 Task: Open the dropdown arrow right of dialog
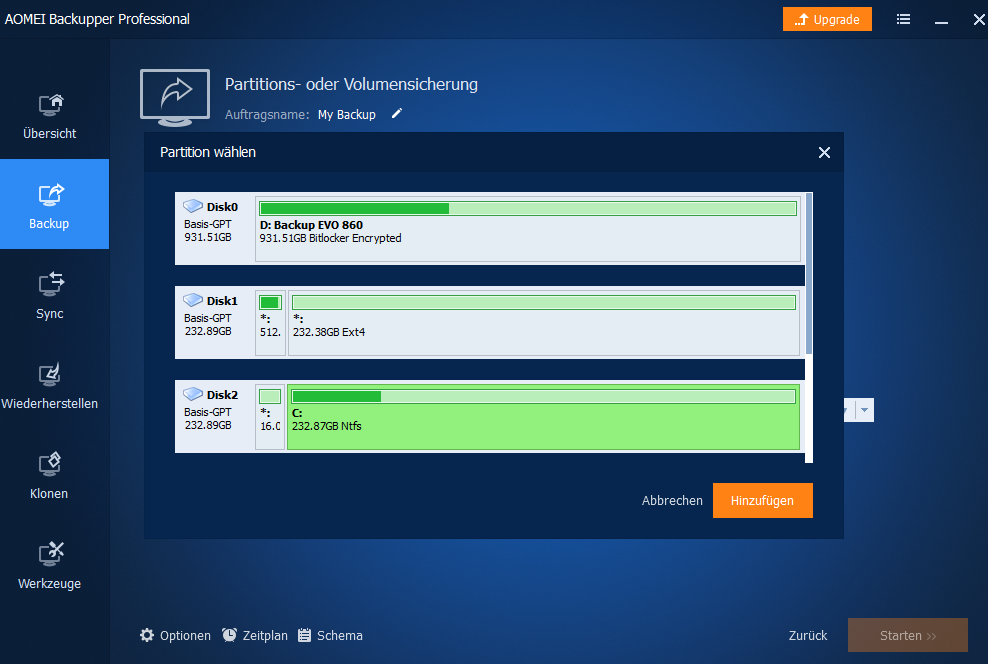(864, 410)
